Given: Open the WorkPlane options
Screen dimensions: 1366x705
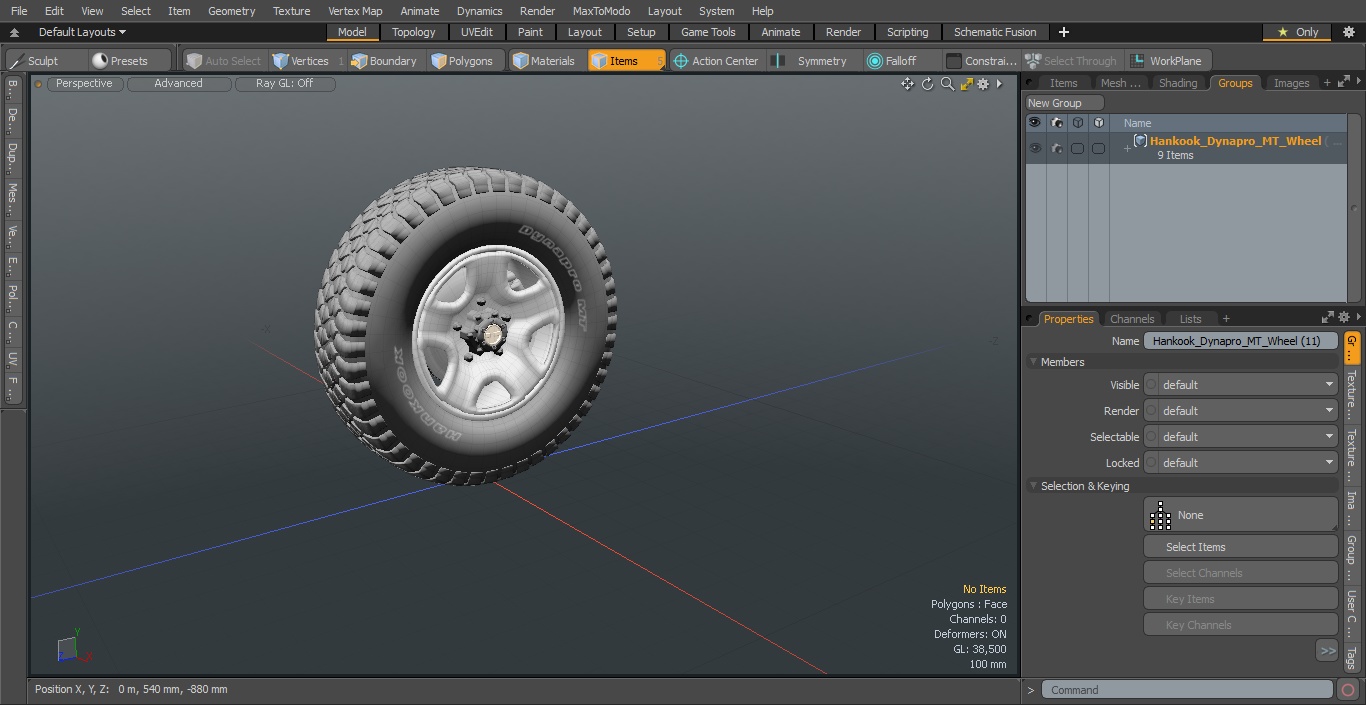Looking at the screenshot, I should tap(1167, 61).
